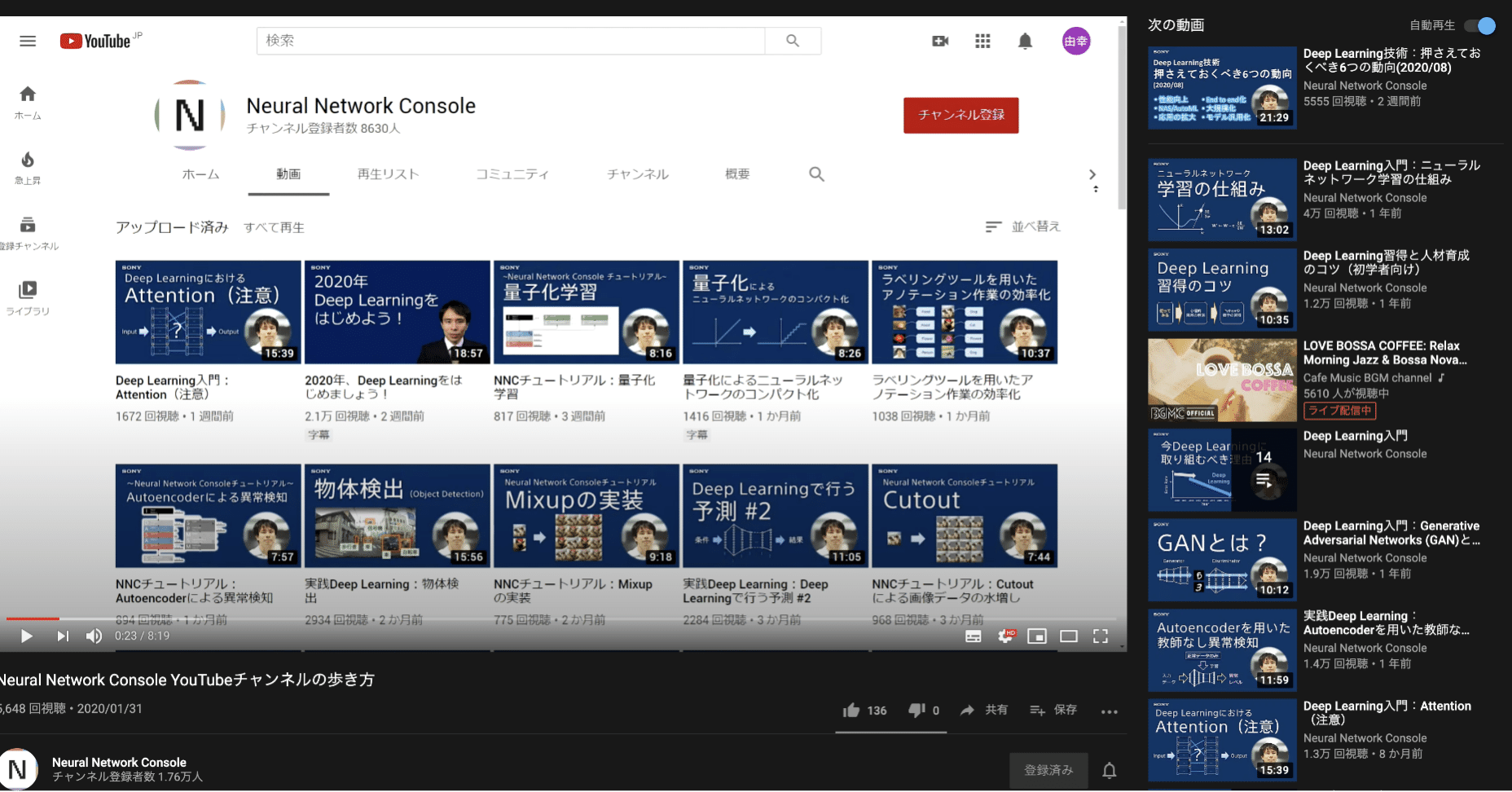The height and width of the screenshot is (792, 1512).
Task: Switch to theater mode
Action: pos(1069,636)
